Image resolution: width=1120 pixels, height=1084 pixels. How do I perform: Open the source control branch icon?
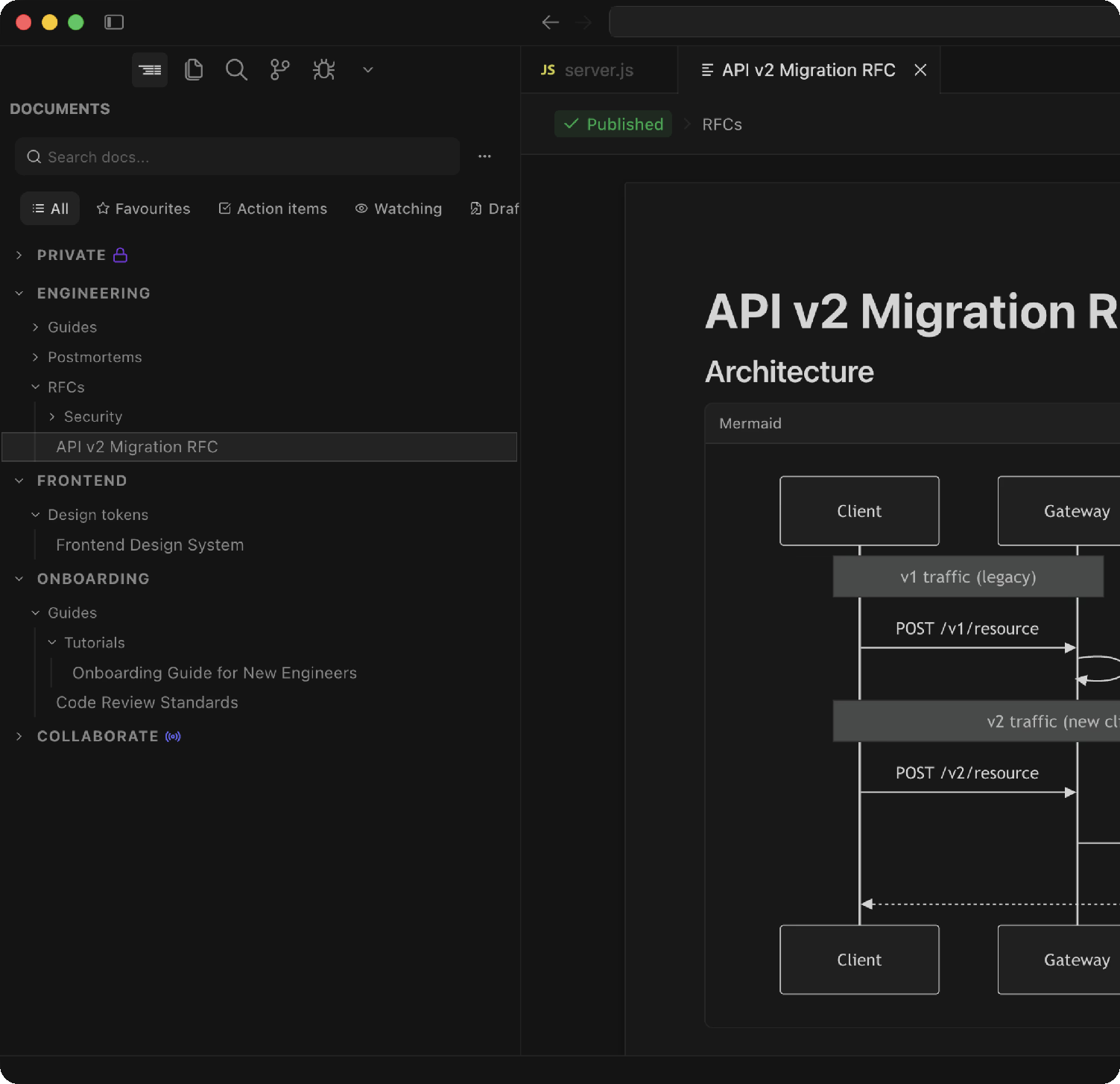click(x=280, y=70)
